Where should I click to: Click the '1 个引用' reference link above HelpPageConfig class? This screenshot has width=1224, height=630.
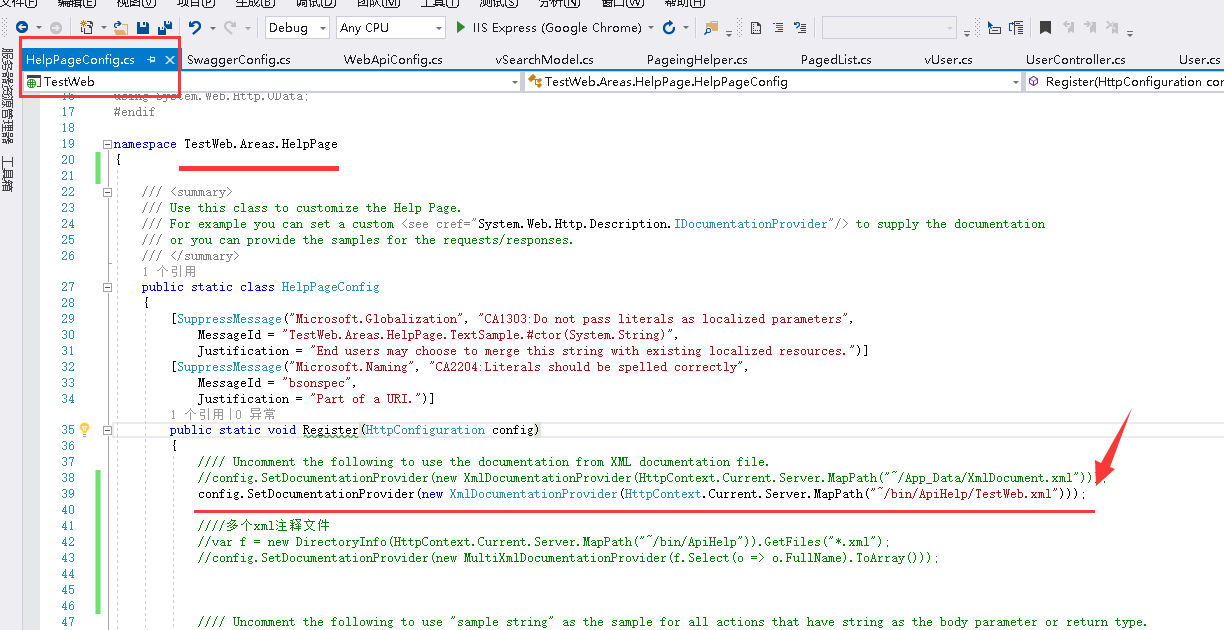[169, 271]
